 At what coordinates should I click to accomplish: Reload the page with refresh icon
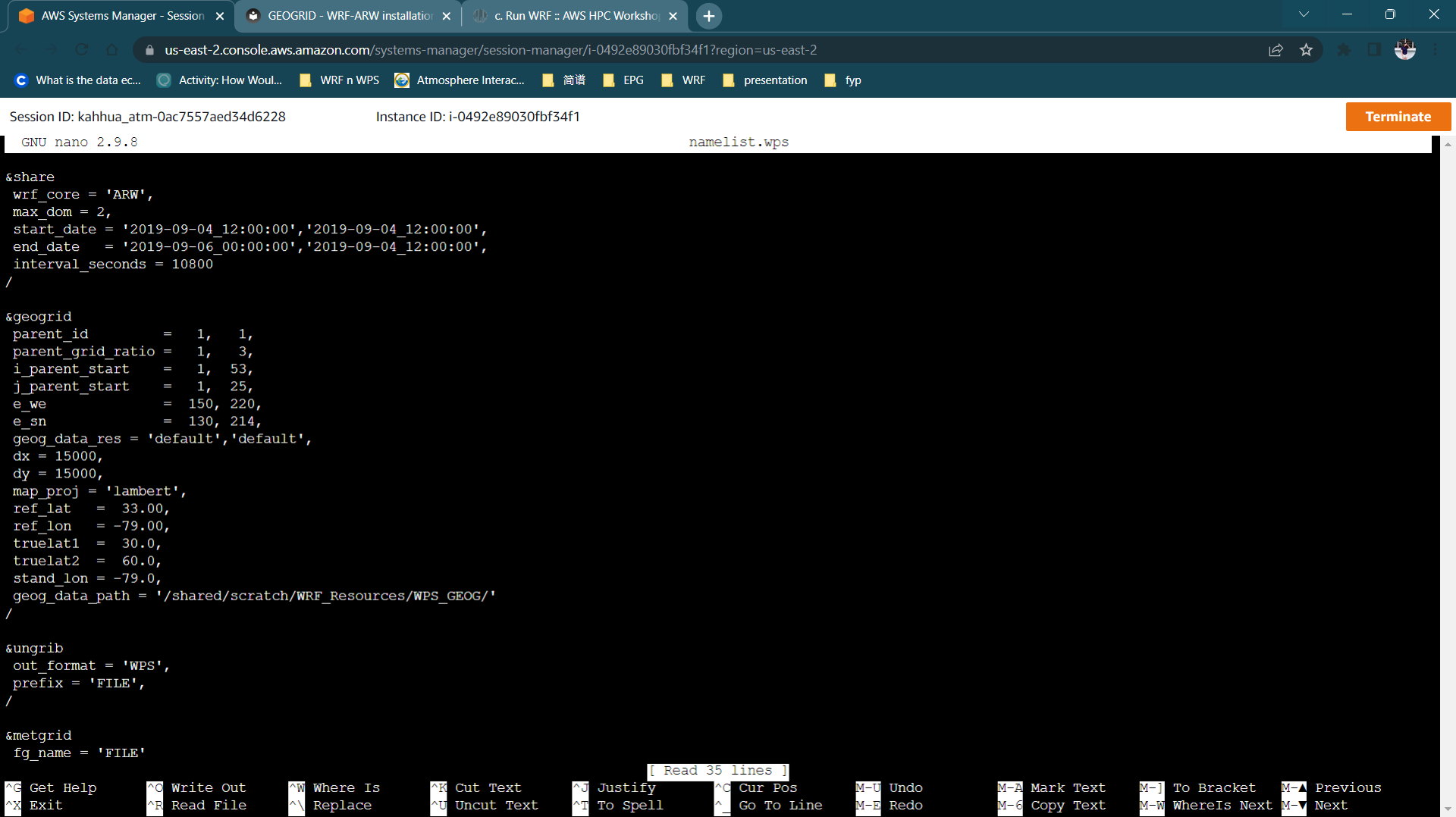click(81, 50)
